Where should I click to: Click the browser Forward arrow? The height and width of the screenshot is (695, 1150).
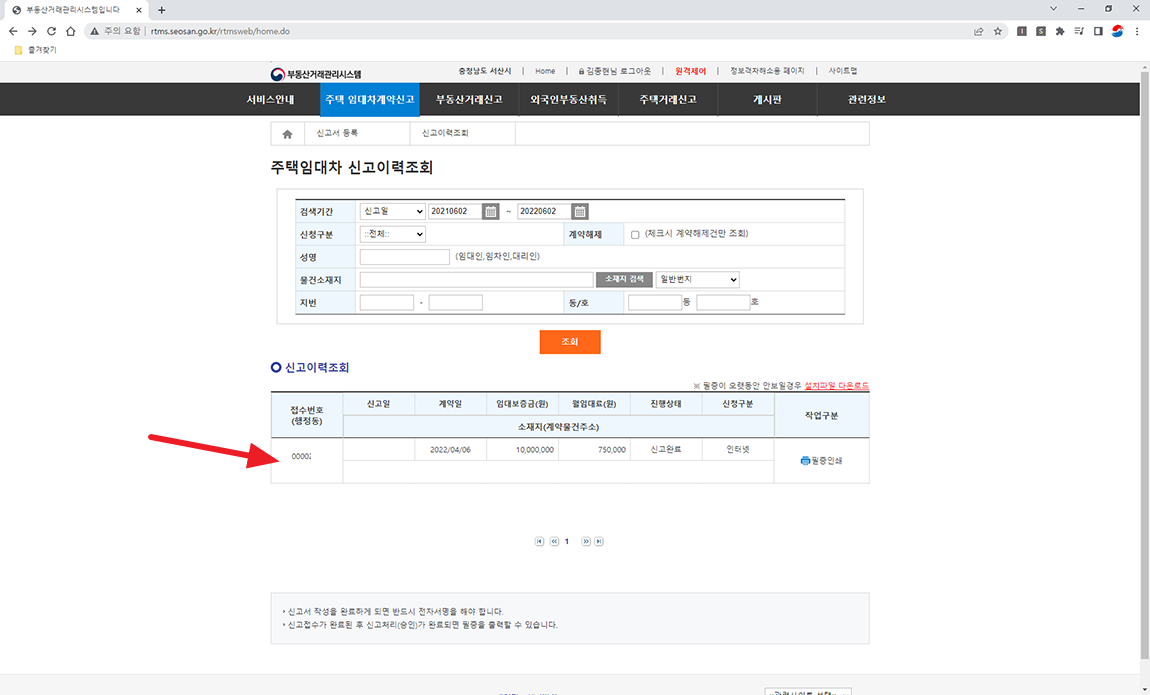click(32, 32)
